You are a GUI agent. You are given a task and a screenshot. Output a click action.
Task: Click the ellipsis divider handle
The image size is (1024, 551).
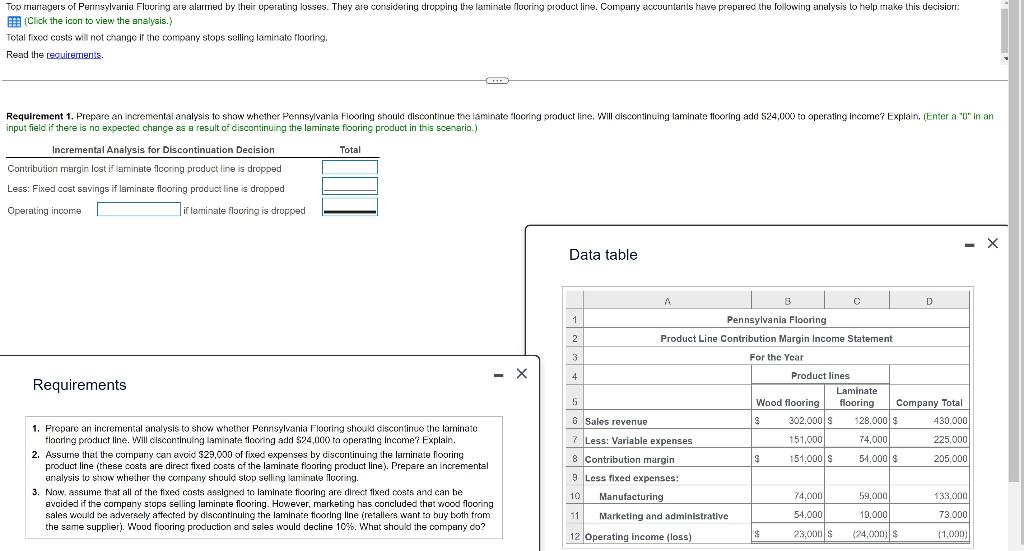click(x=497, y=81)
